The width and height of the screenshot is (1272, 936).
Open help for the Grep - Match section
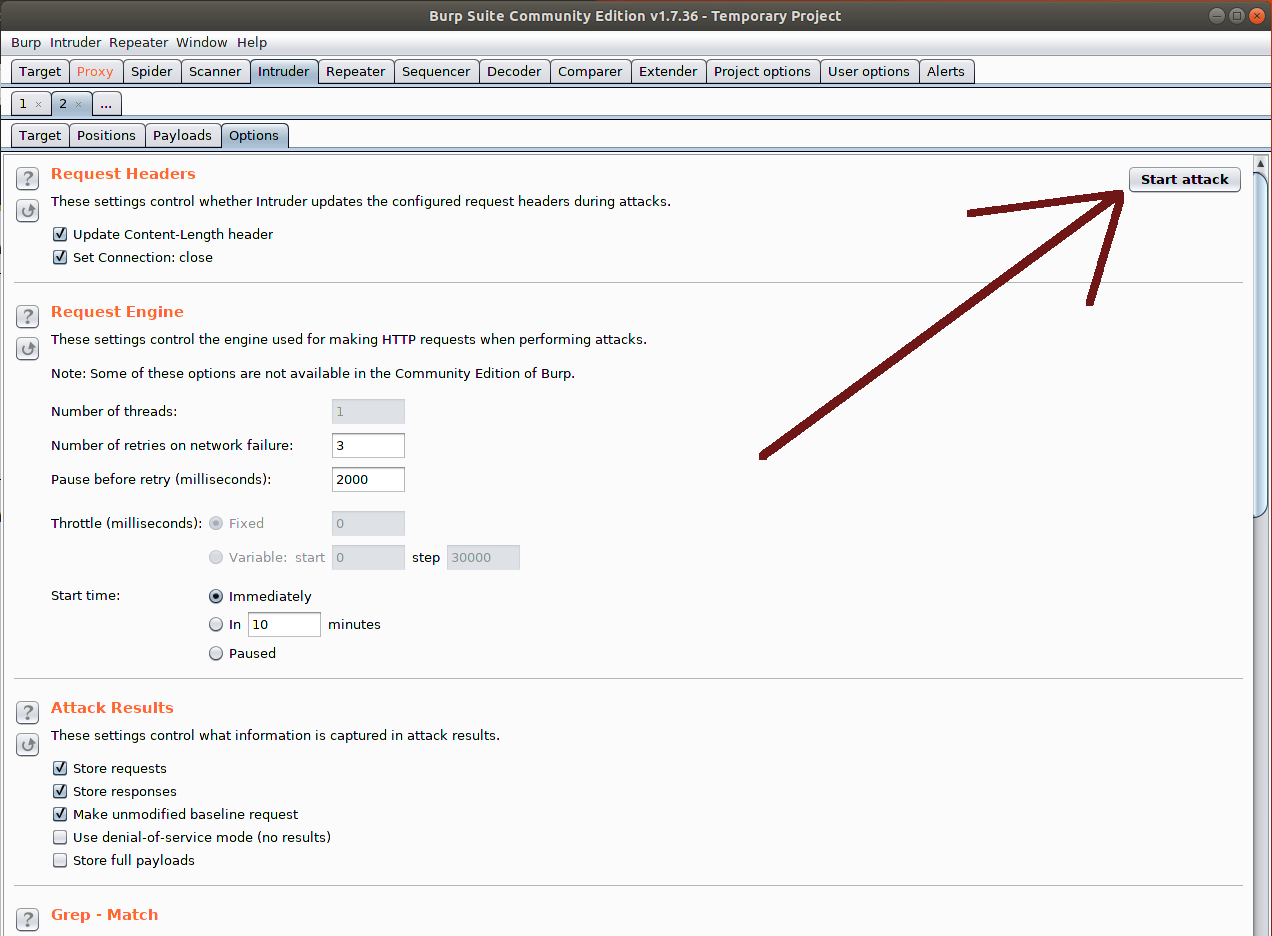(28, 920)
